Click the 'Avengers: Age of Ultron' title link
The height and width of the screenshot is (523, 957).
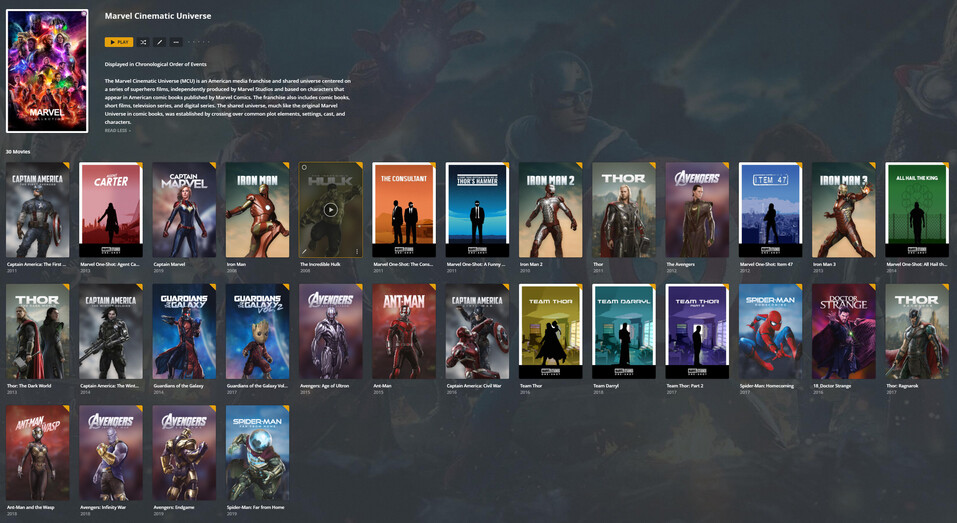coord(325,386)
